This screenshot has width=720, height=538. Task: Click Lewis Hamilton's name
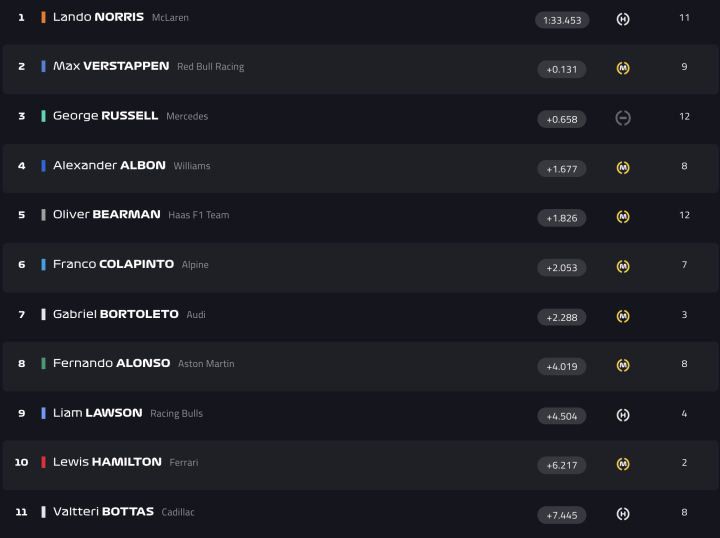point(107,462)
